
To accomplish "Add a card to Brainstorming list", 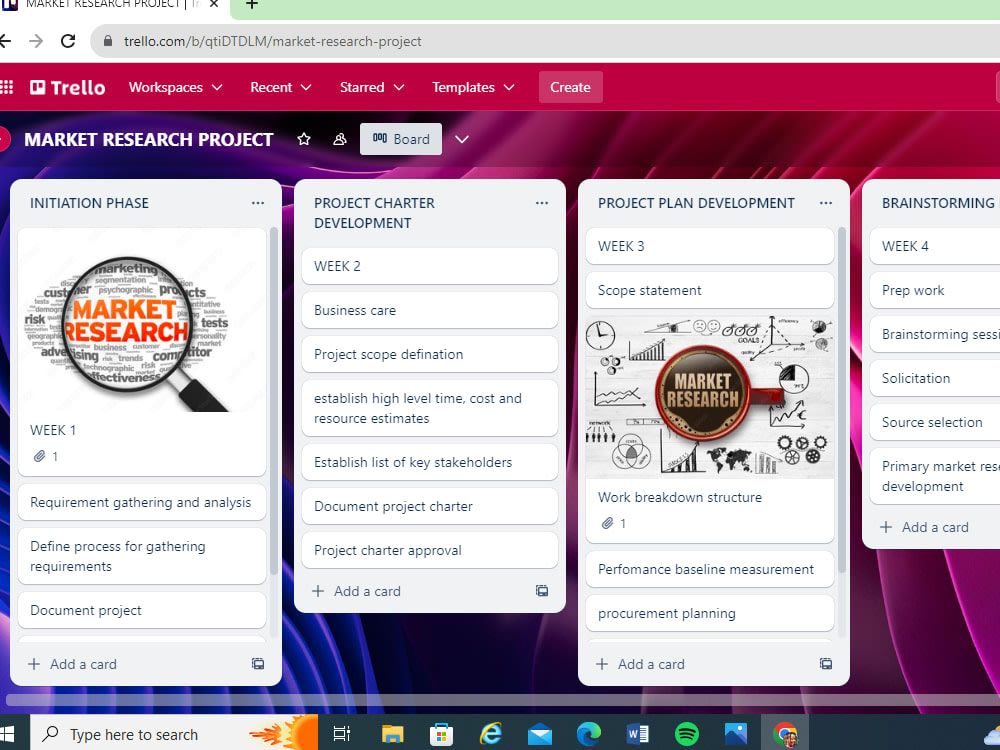I will pyautogui.click(x=925, y=527).
